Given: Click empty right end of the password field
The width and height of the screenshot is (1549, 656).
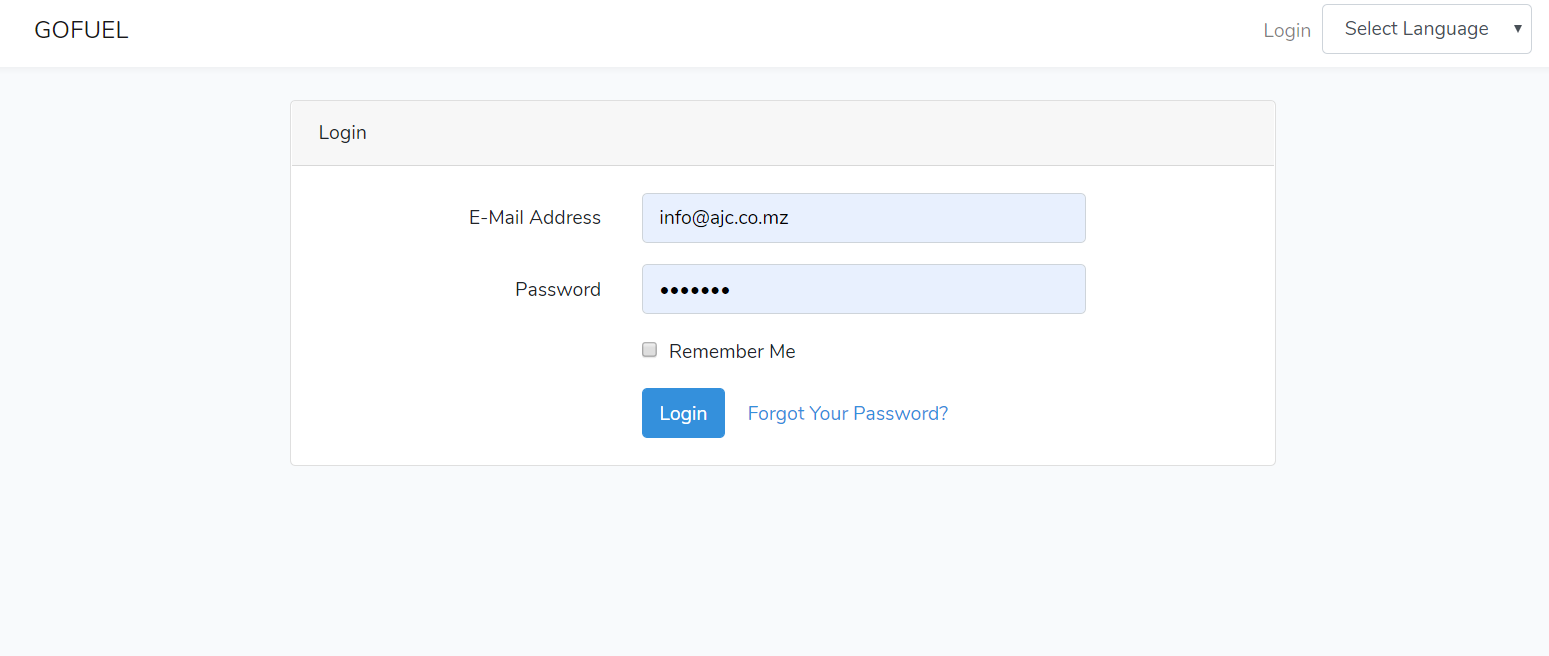Looking at the screenshot, I should [x=1040, y=289].
